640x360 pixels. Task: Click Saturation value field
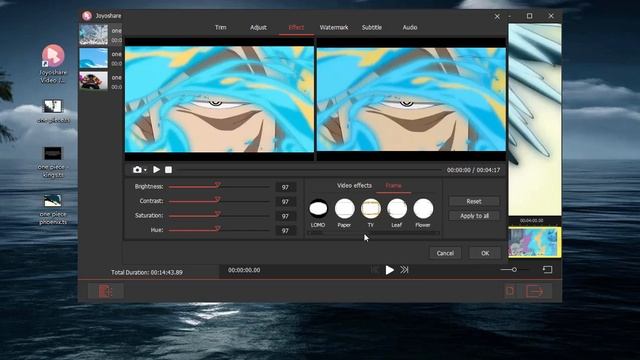coord(285,216)
